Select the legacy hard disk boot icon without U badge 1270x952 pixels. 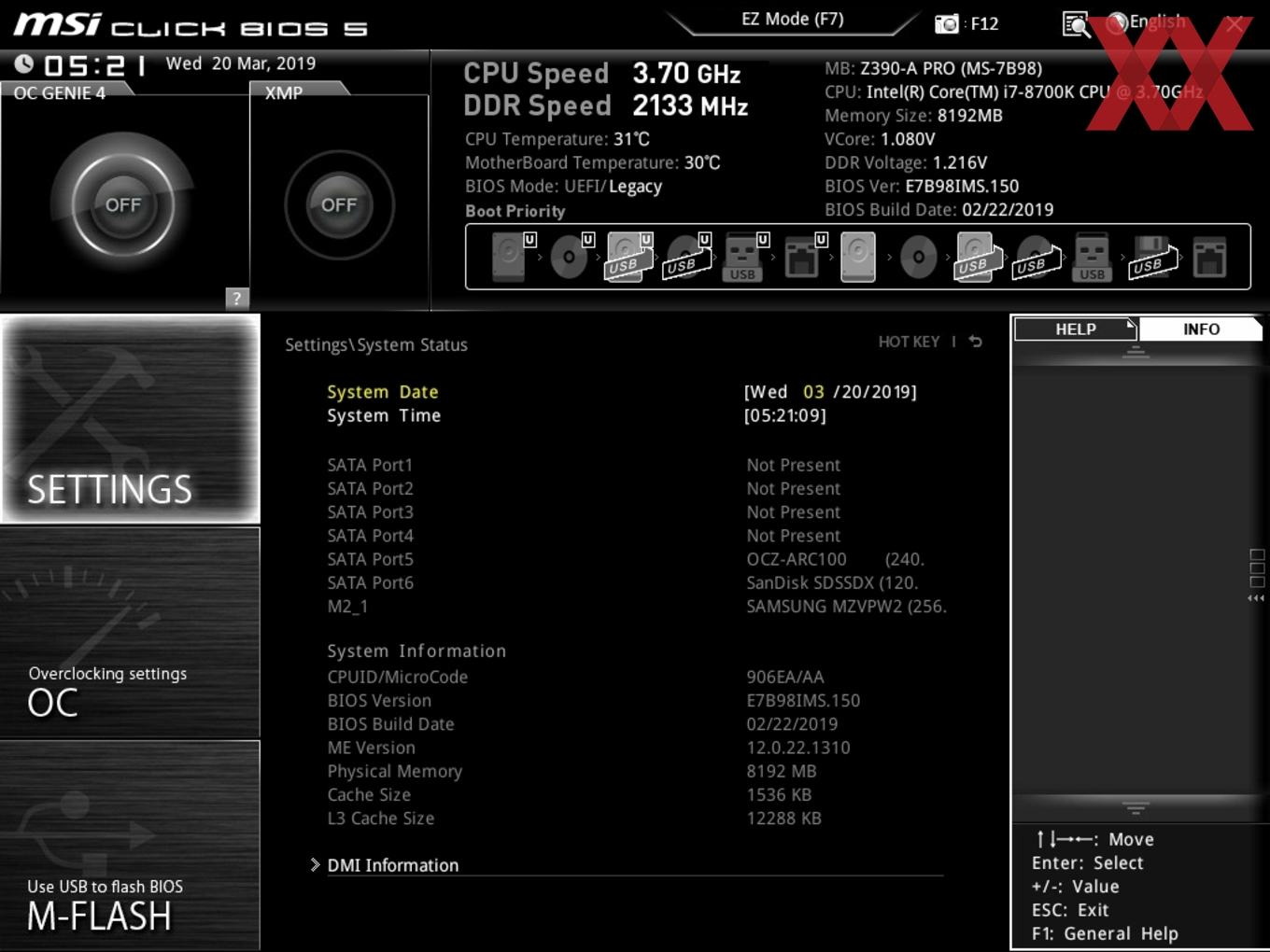(858, 256)
